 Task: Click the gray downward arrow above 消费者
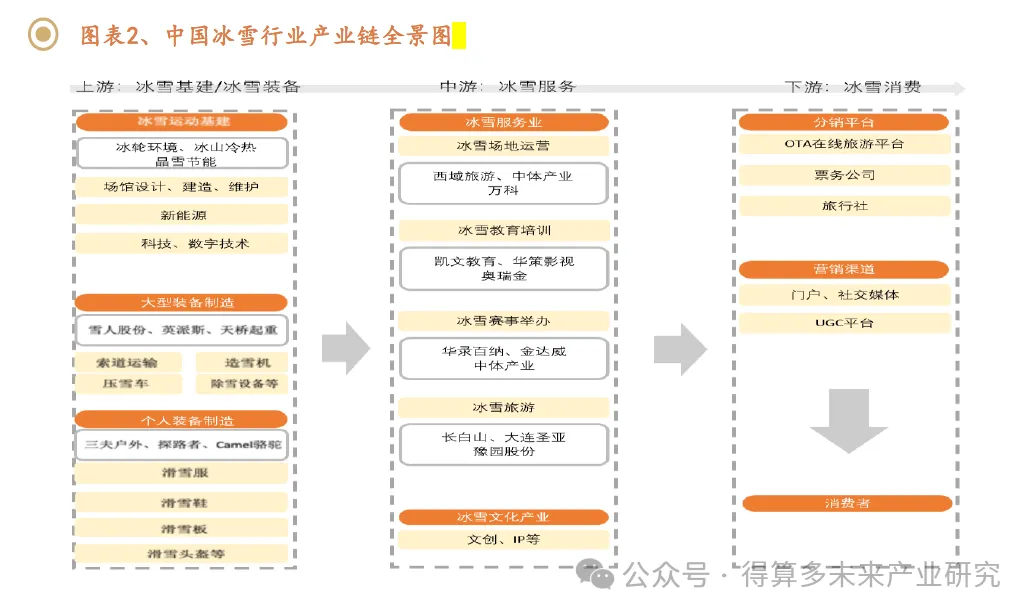pyautogui.click(x=848, y=421)
